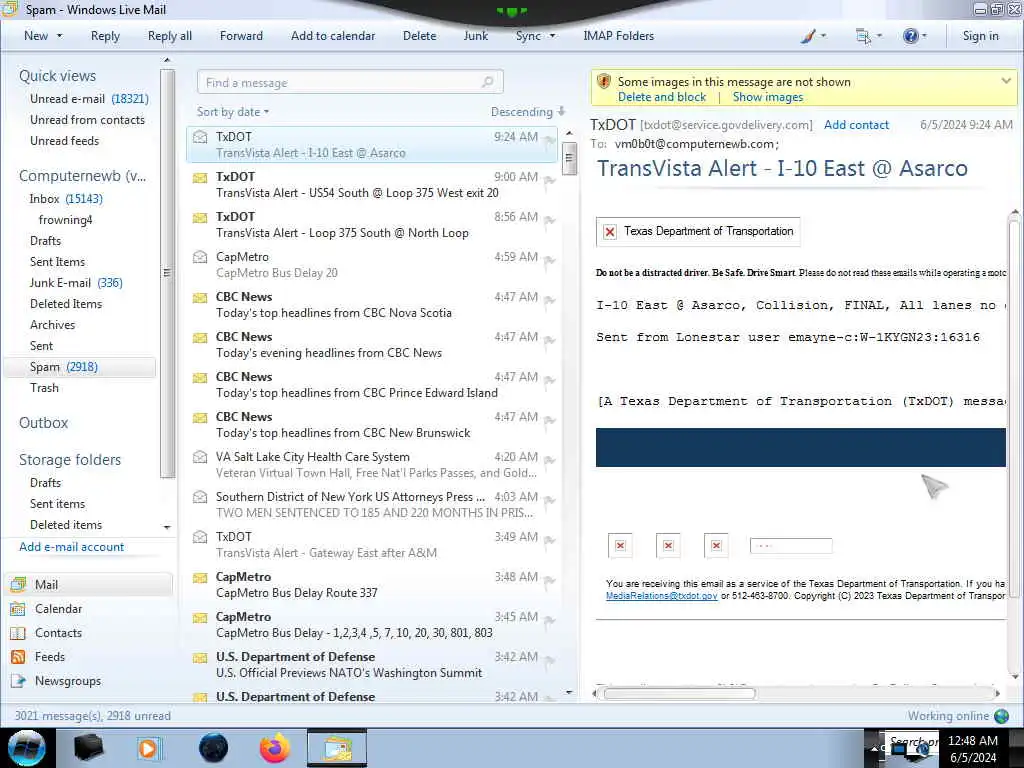1024x768 pixels.
Task: Click Add e-mail account link
Action: click(x=71, y=547)
